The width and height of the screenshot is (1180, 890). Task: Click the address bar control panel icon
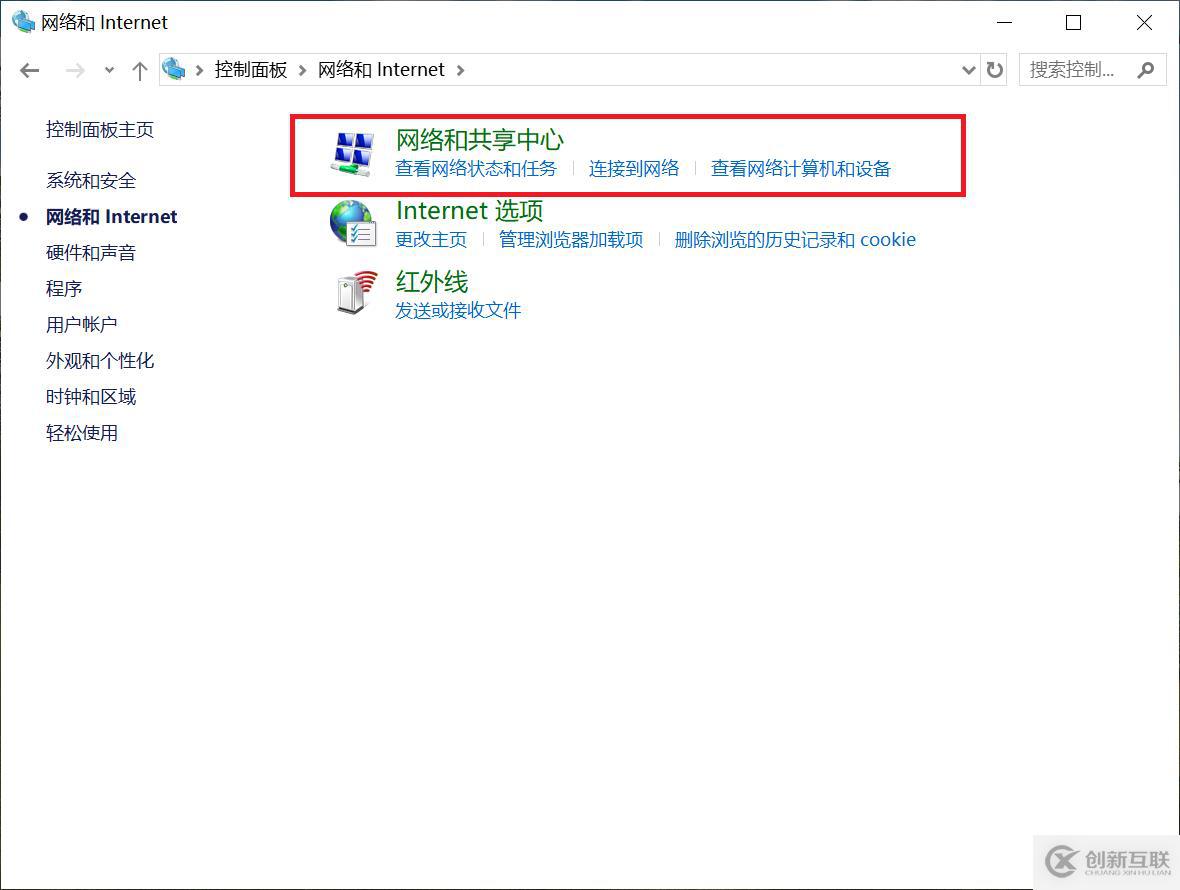[x=175, y=69]
